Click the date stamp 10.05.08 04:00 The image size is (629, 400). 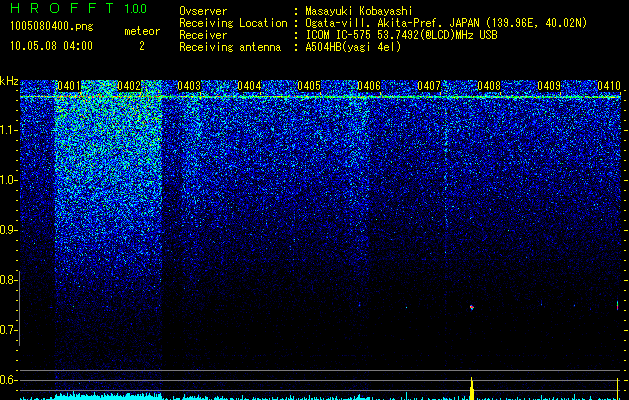click(x=51, y=45)
